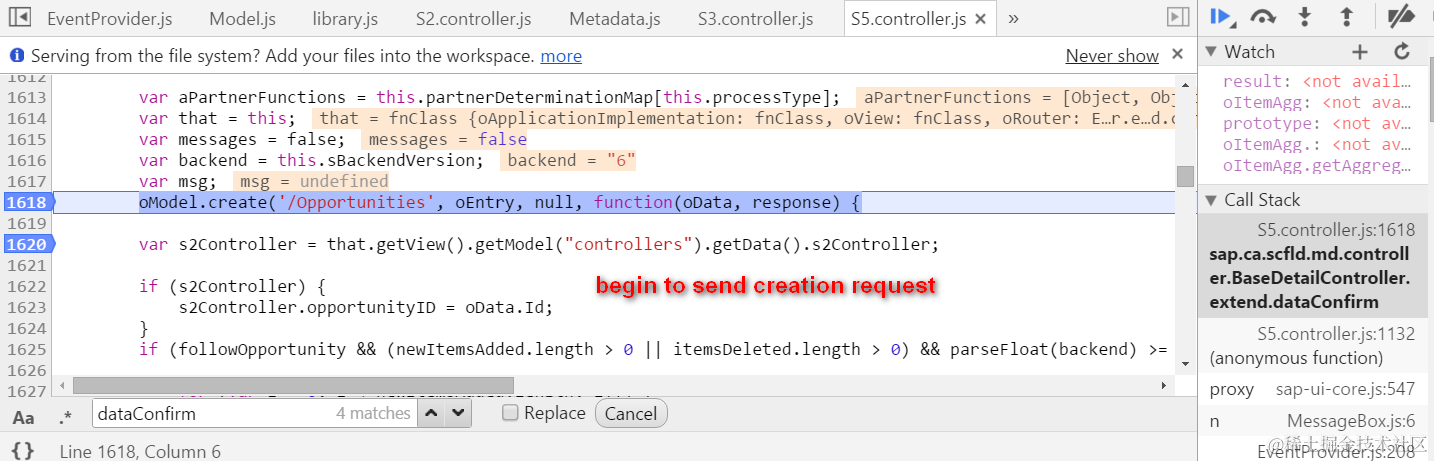Switch to Metadata.js tab

pos(615,19)
